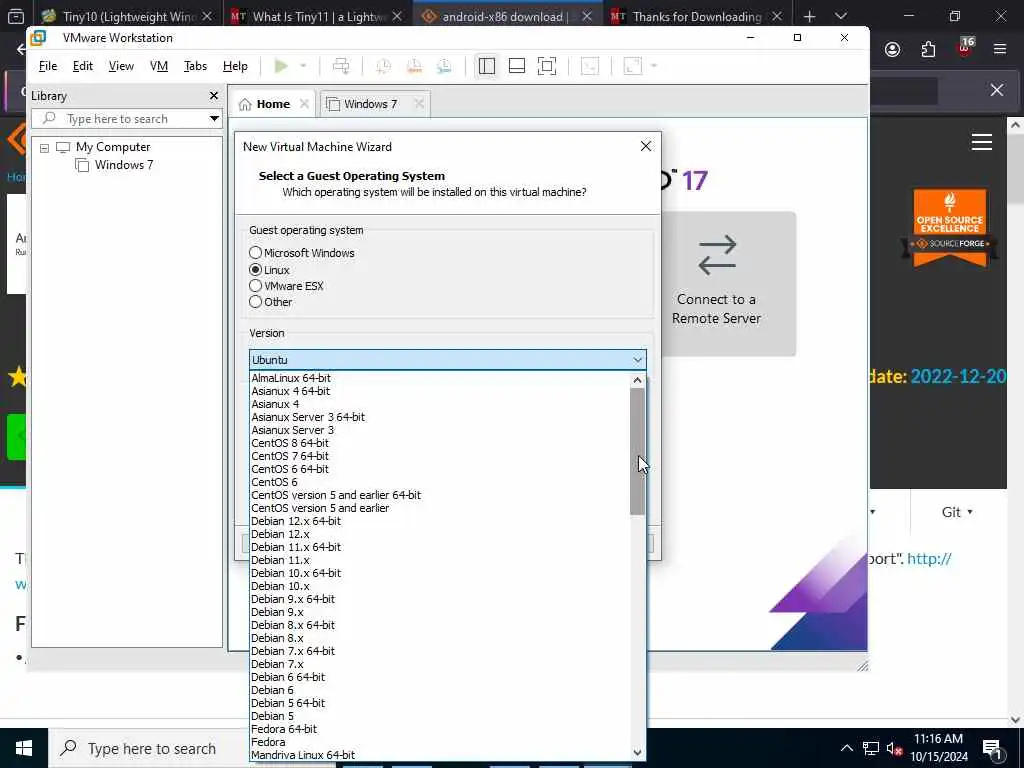
Task: Open the power options arrow beside play
Action: (x=302, y=66)
